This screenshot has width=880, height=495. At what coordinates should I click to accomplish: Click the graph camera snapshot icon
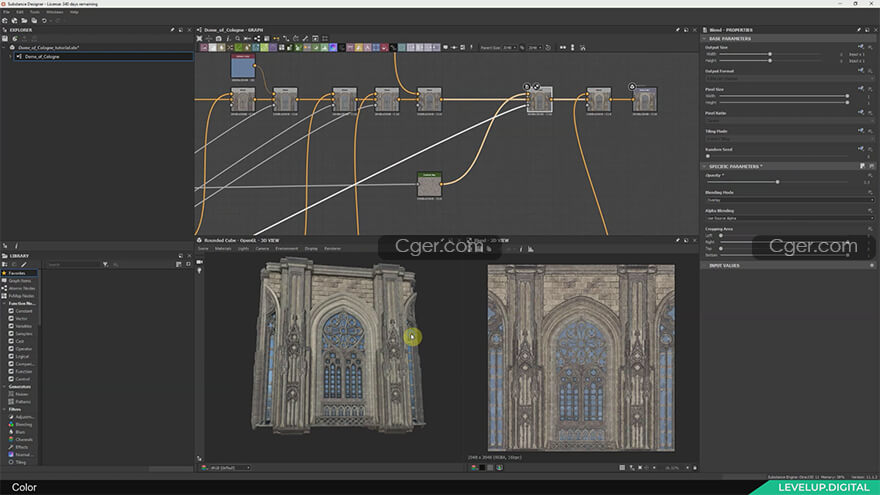click(219, 39)
